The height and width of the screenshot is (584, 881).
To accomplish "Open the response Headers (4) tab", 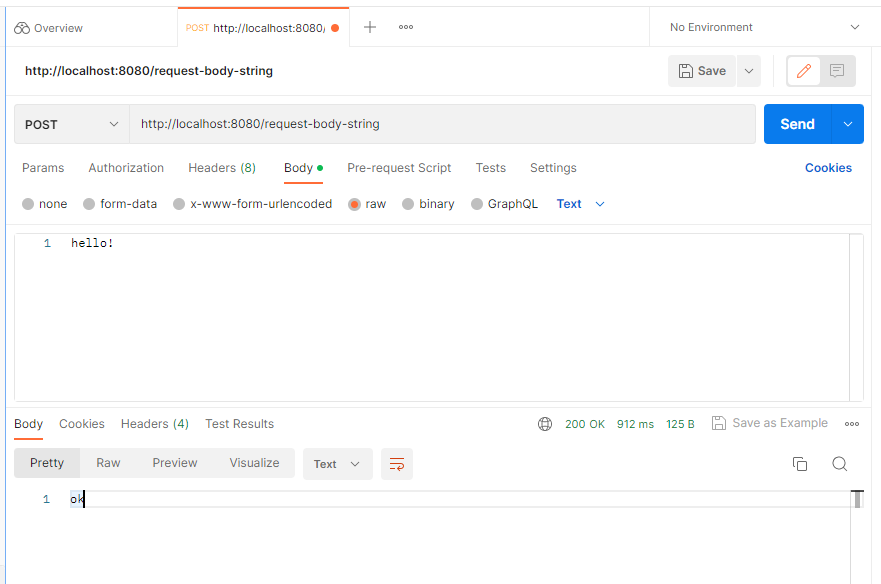I will [155, 424].
